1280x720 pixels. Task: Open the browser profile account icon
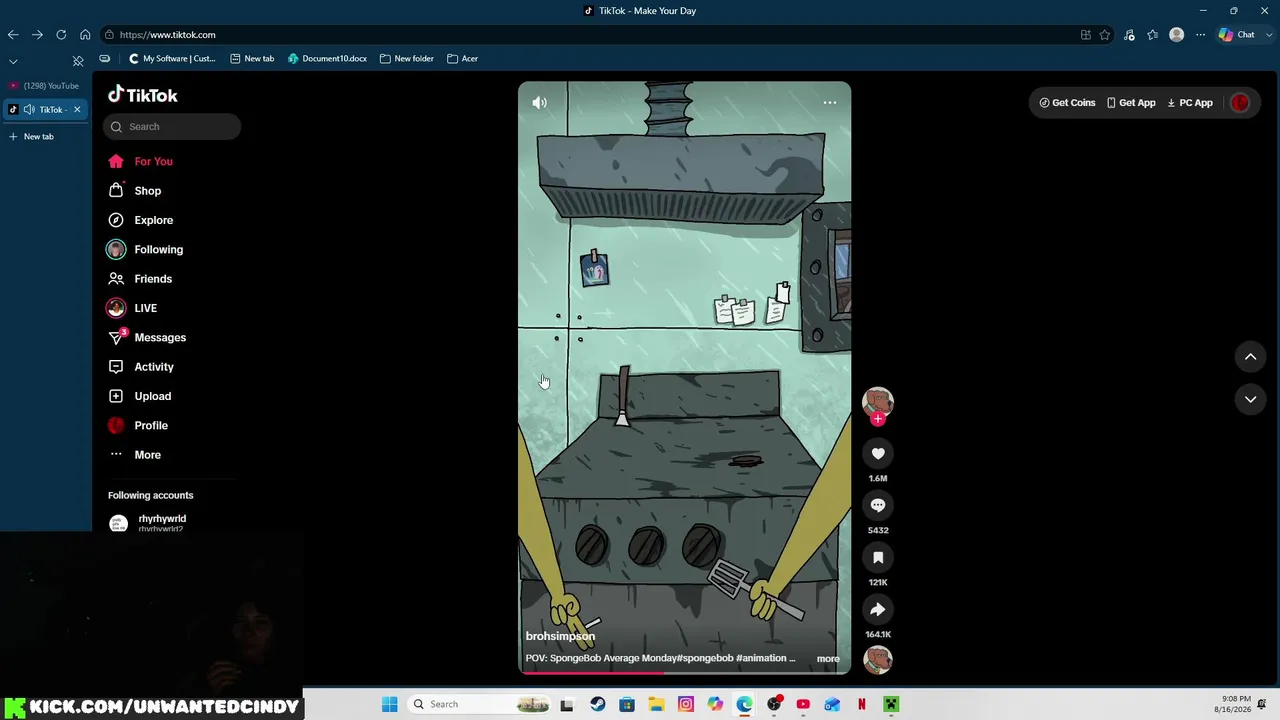point(1177,35)
